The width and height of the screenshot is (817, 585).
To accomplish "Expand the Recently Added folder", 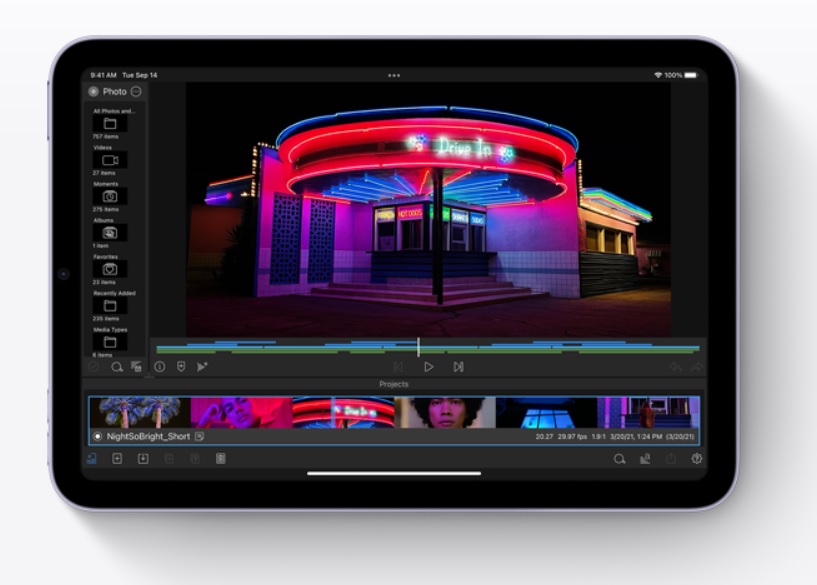I will [x=110, y=306].
